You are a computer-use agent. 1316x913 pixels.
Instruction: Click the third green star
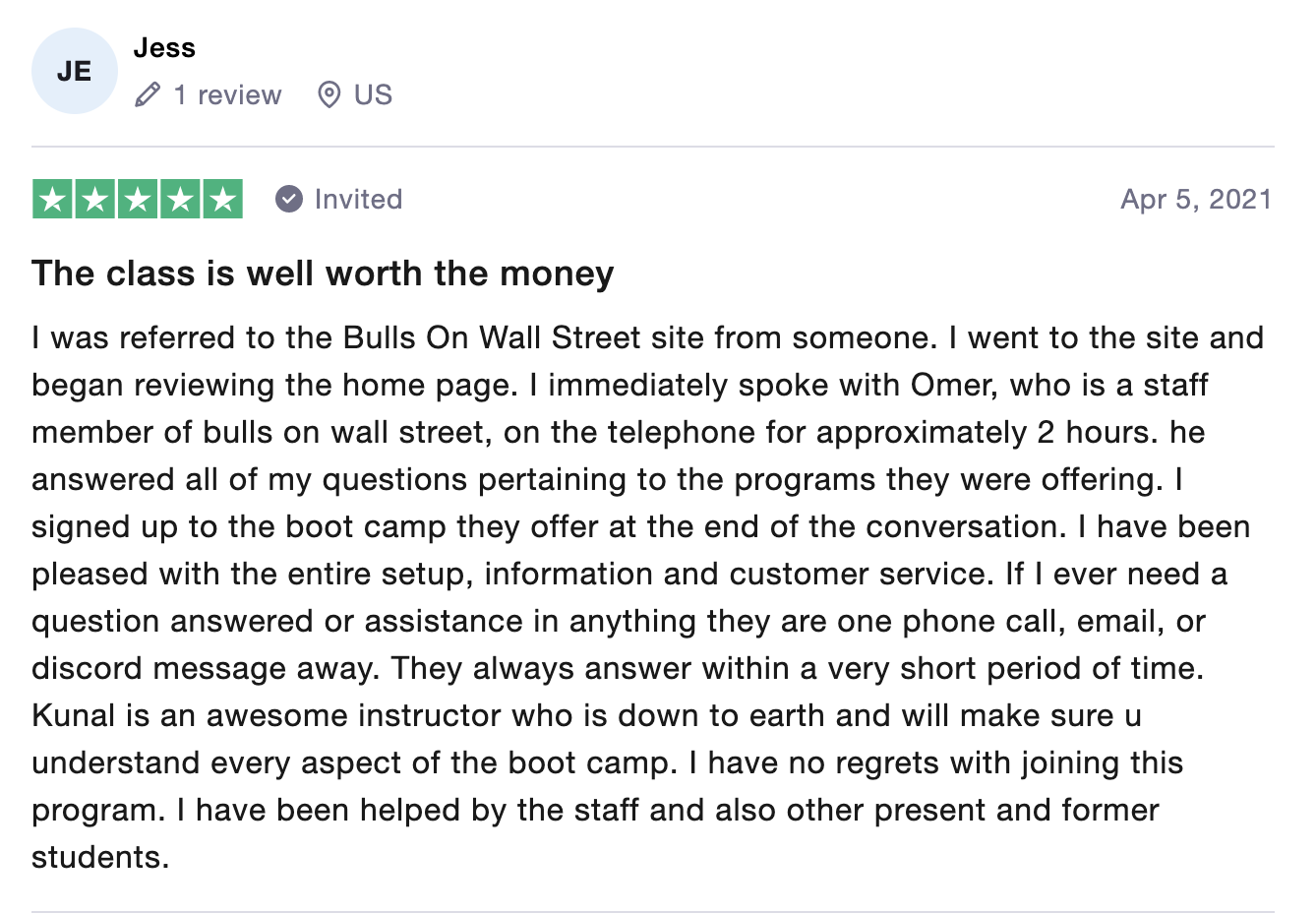tap(138, 199)
